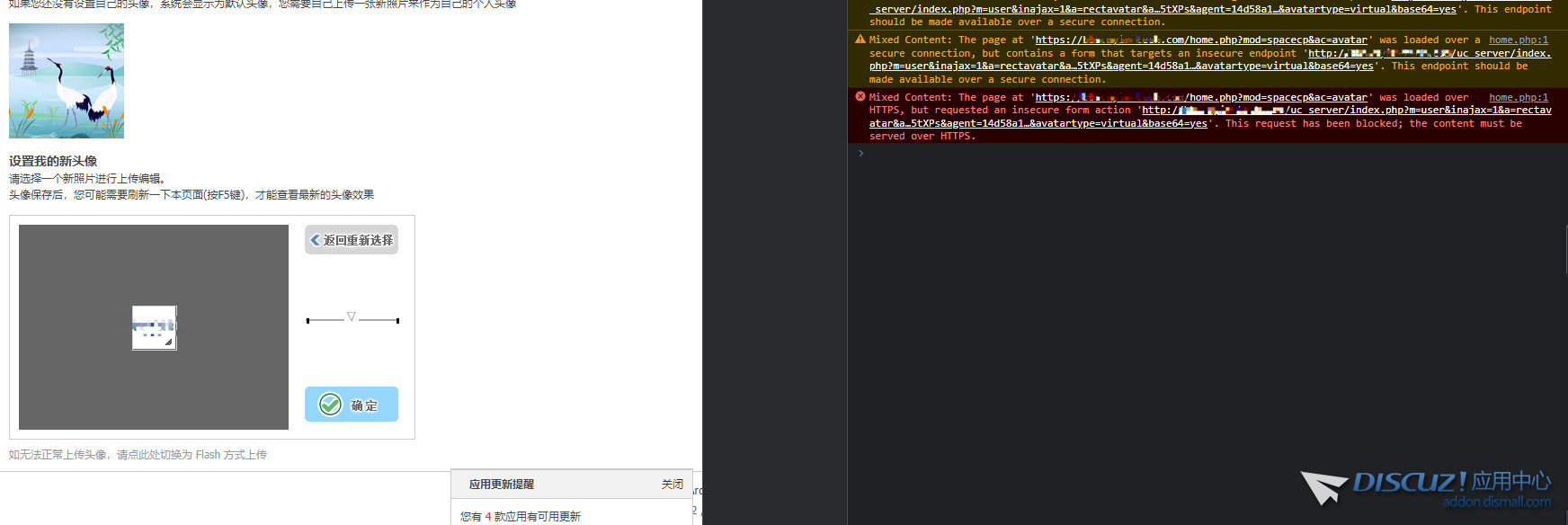1568x525 pixels.
Task: Click the yellow warning triangle icon in console
Action: coord(860,40)
